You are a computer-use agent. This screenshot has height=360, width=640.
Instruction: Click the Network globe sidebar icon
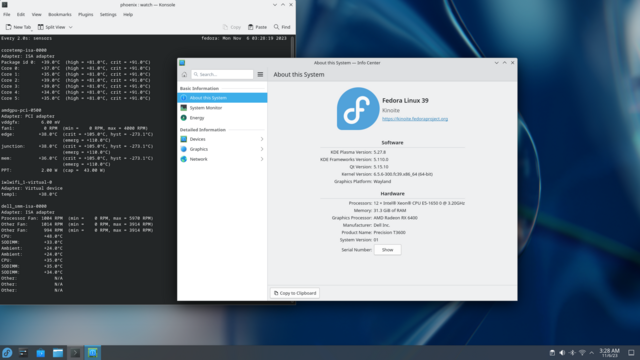pos(184,159)
